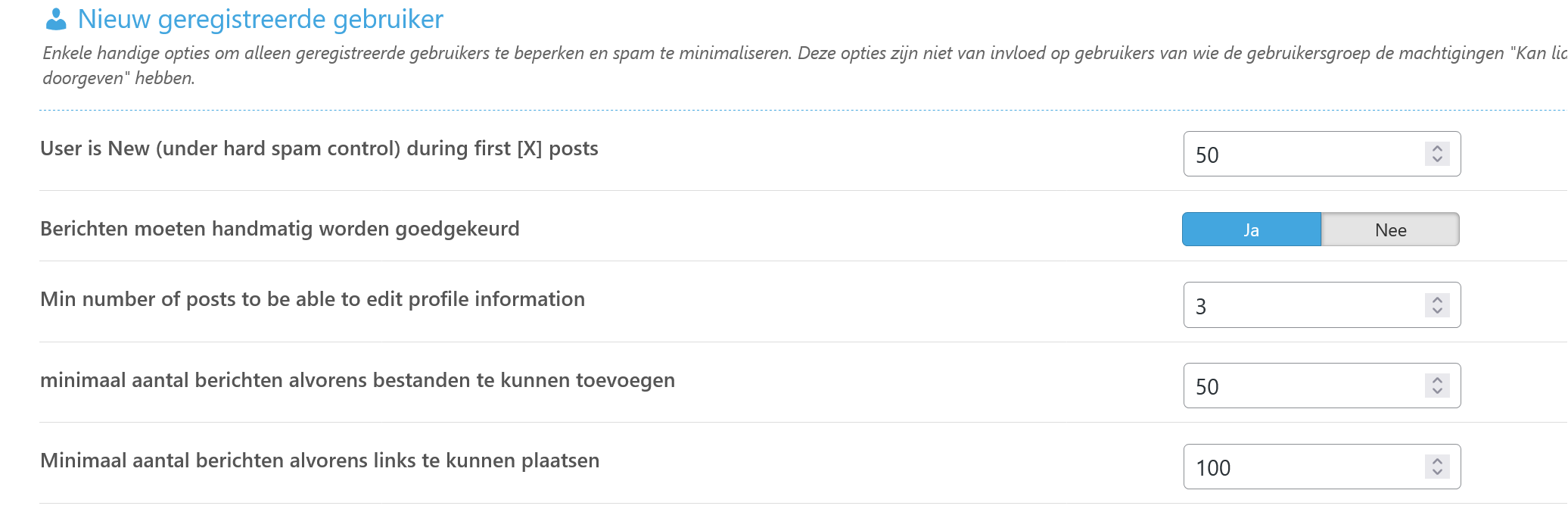Decrease minimum posts for 'bestanden toevoegen'

[1437, 391]
